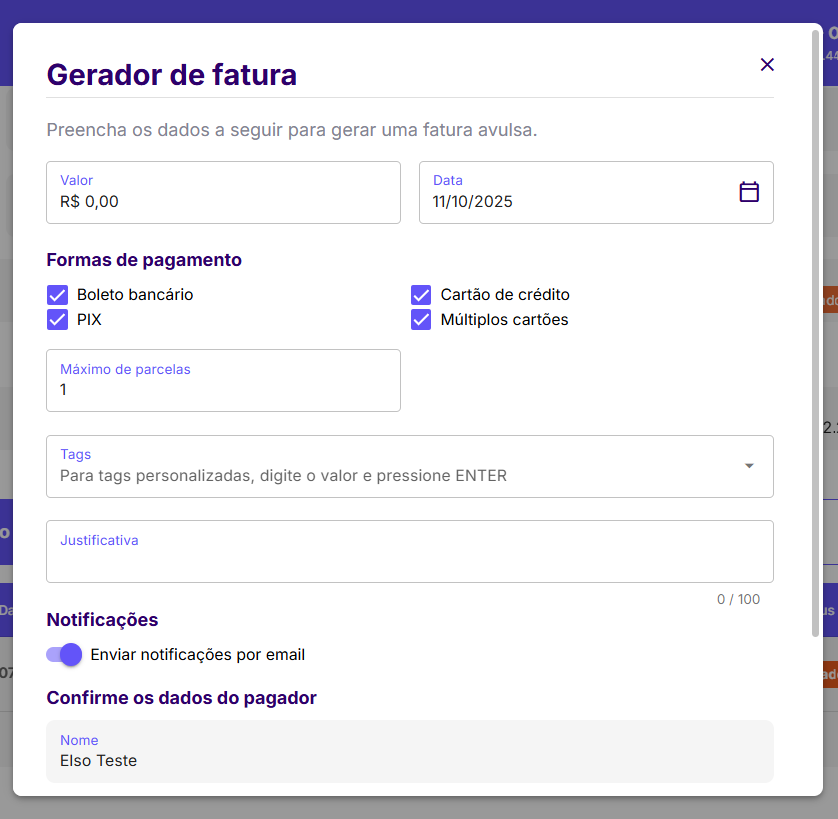The height and width of the screenshot is (819, 838).
Task: Uncheck the PIX payment checkbox
Action: click(x=58, y=320)
